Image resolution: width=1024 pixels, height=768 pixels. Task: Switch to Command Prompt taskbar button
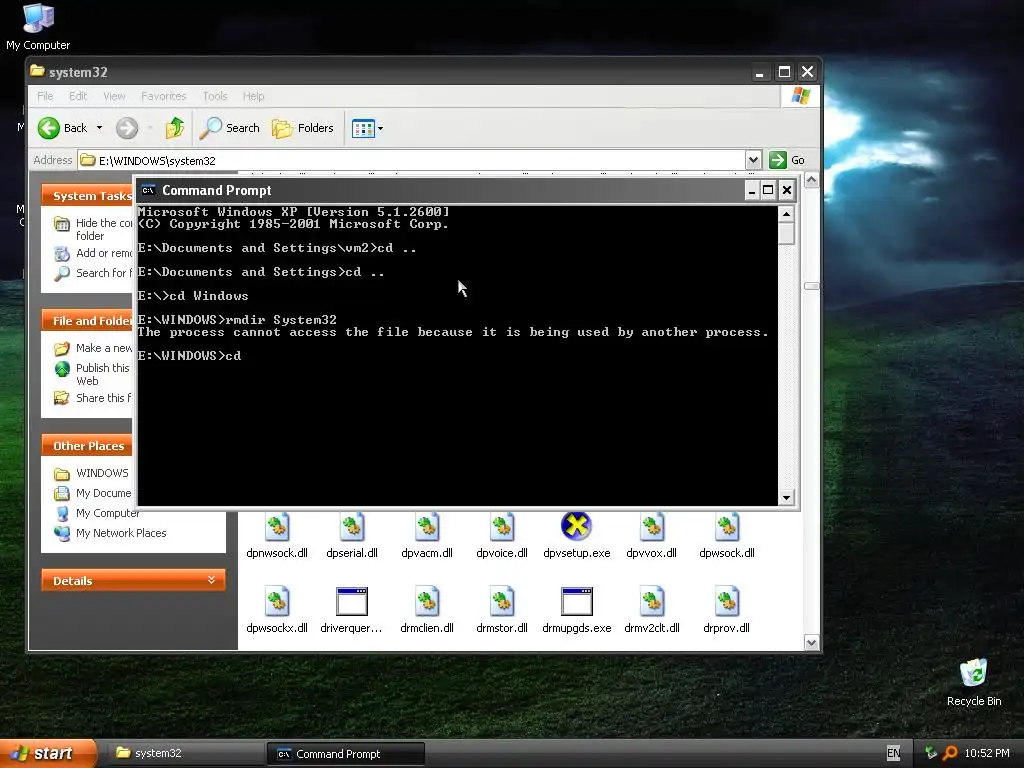(x=345, y=754)
